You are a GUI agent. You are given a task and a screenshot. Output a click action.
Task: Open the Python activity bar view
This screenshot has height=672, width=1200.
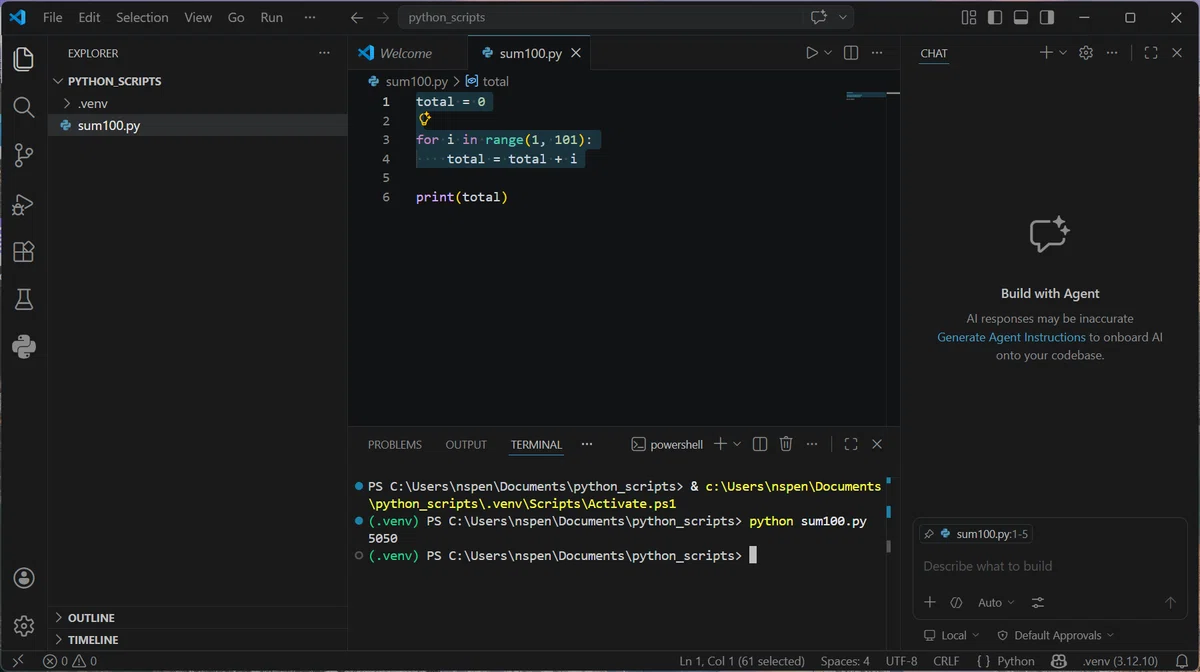click(x=24, y=347)
